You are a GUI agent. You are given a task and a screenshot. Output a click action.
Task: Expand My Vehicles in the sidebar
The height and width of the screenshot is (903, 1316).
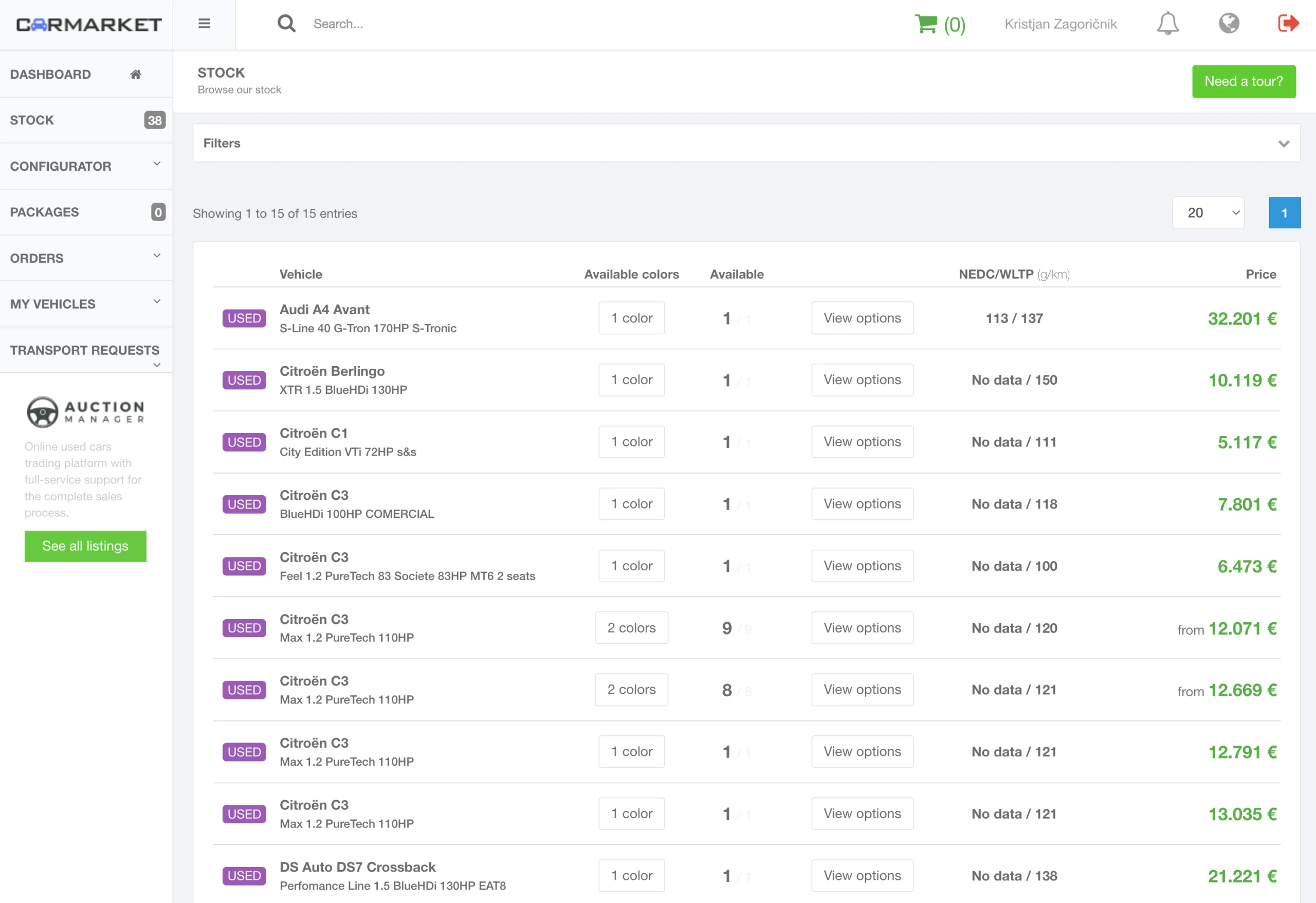pyautogui.click(x=86, y=303)
